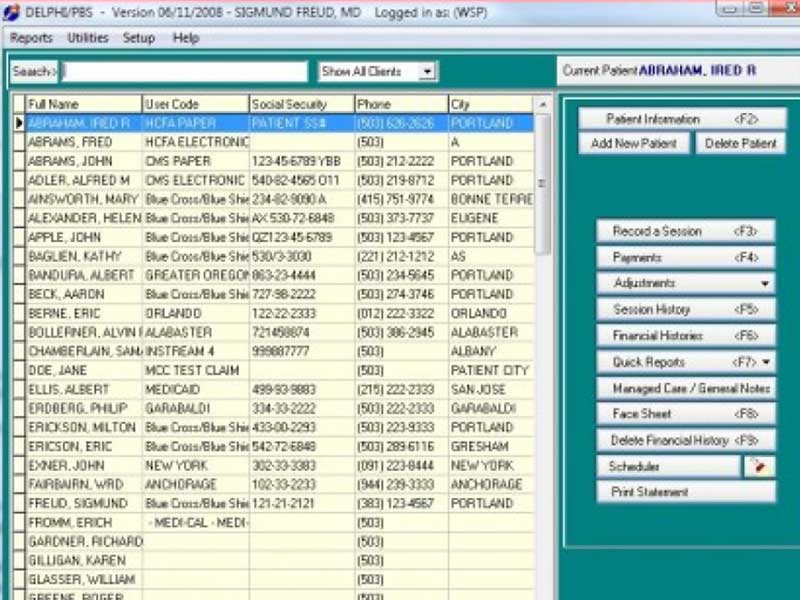The image size is (800, 600).
Task: Click the Social Security column header
Action: (302, 104)
